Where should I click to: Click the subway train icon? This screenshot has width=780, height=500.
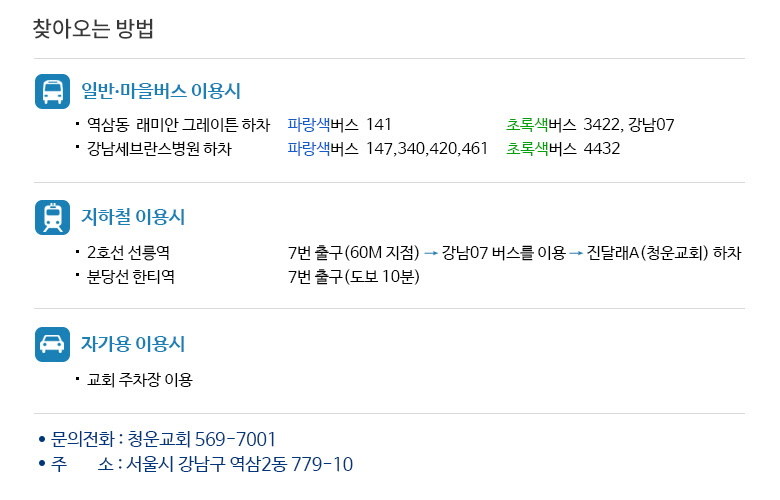coord(52,217)
